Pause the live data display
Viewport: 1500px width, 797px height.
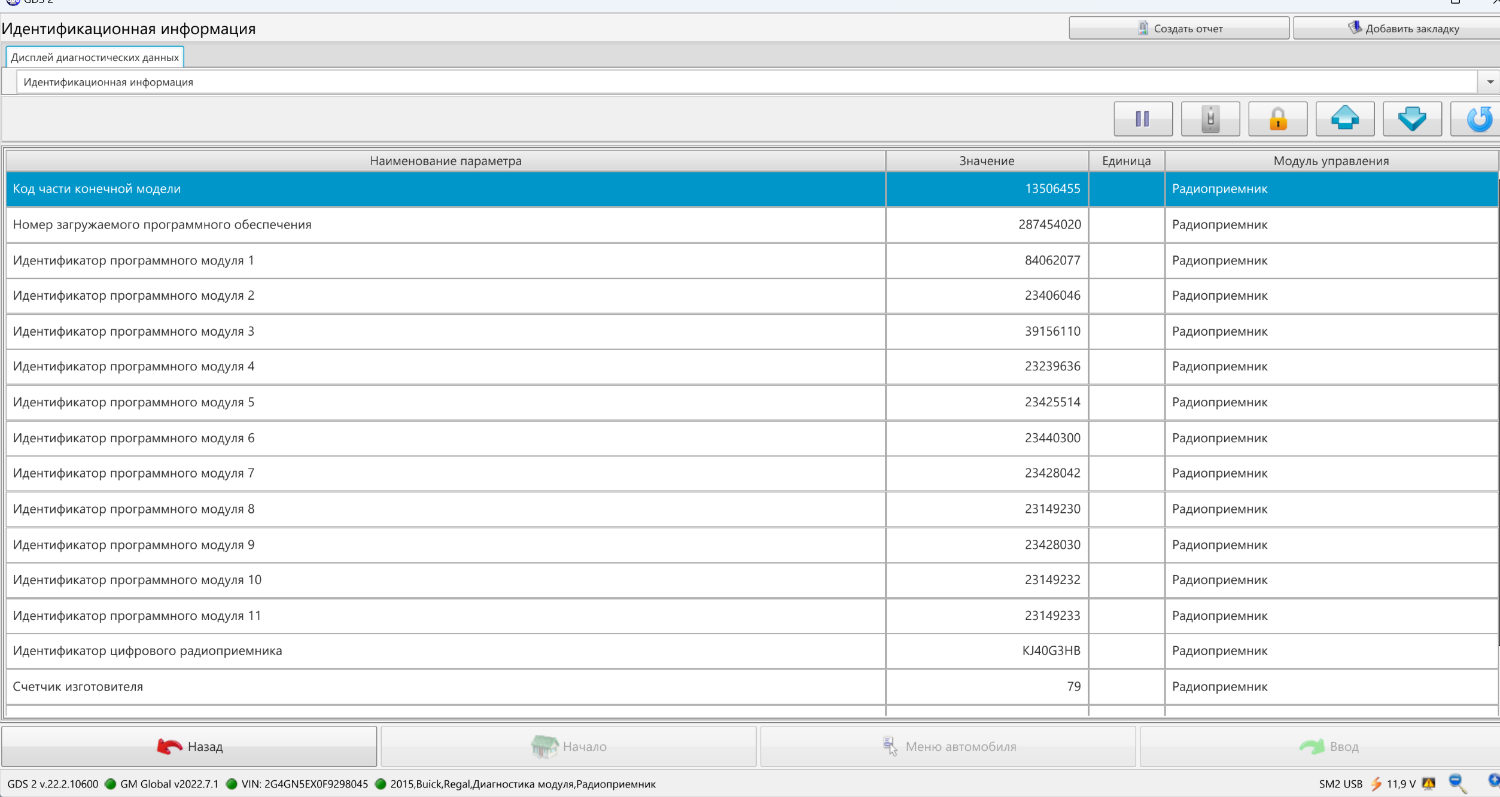pyautogui.click(x=1143, y=119)
